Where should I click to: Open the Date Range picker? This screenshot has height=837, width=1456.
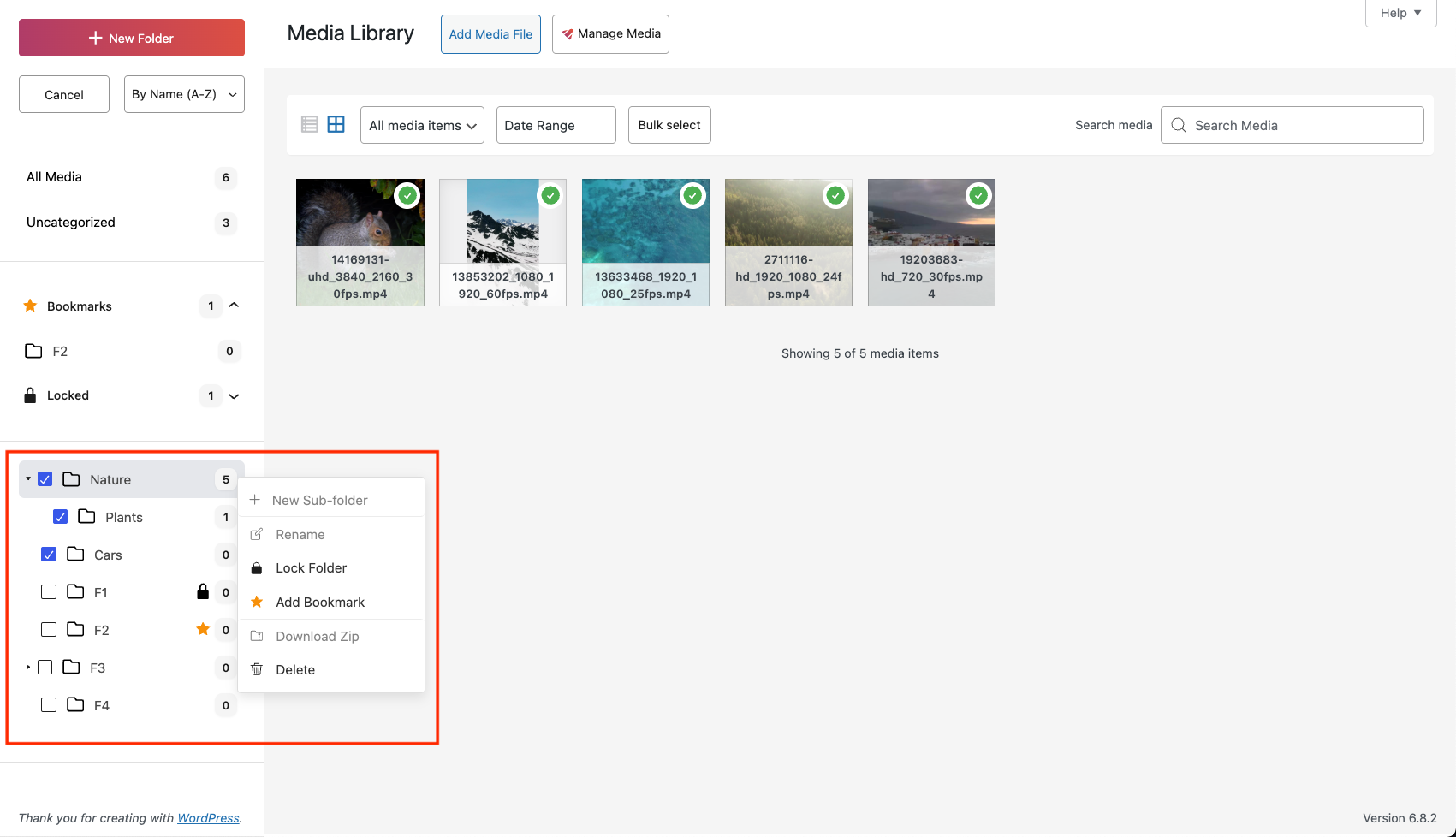pos(556,124)
